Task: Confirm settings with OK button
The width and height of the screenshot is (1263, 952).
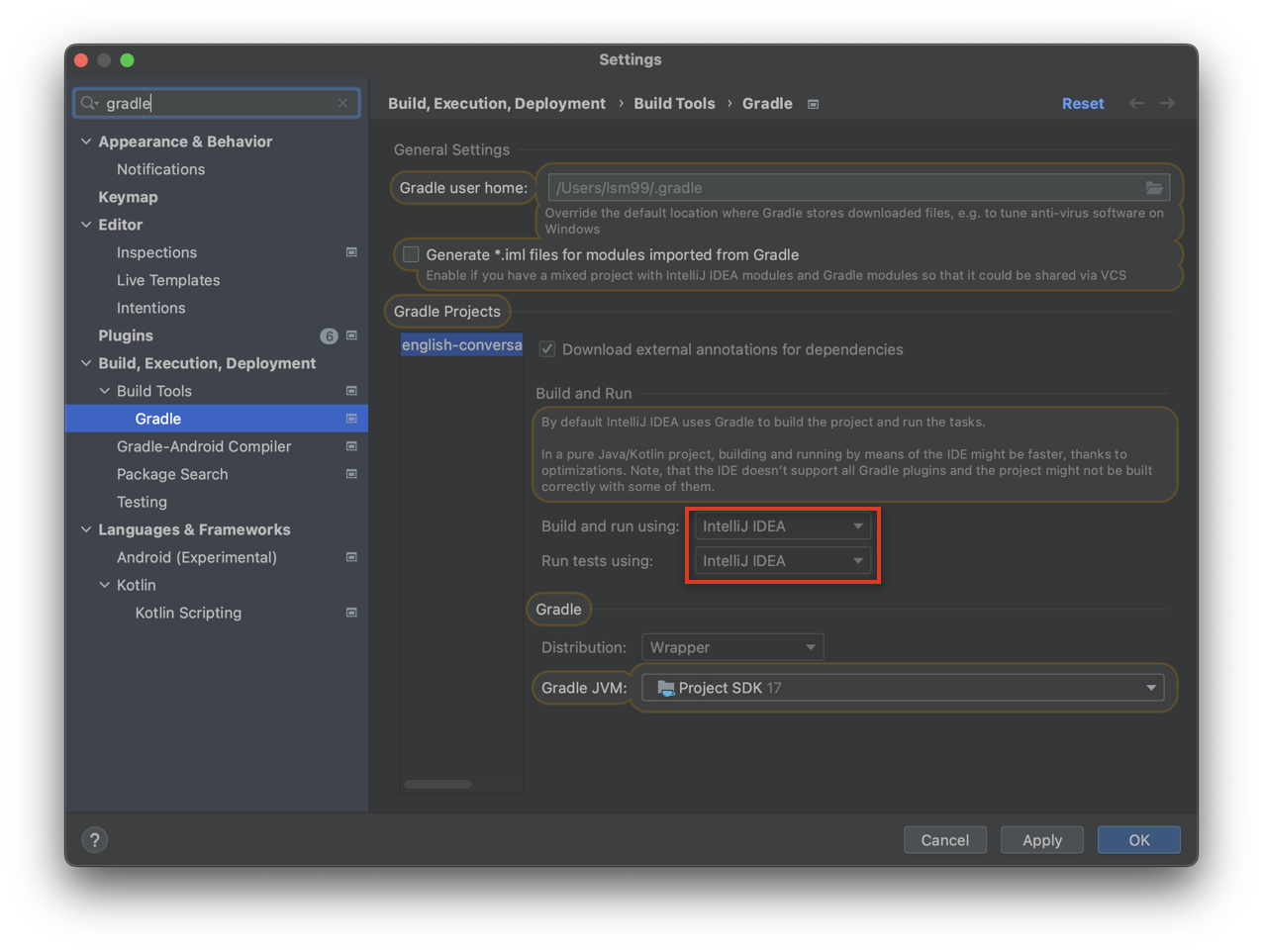Action: click(x=1139, y=840)
